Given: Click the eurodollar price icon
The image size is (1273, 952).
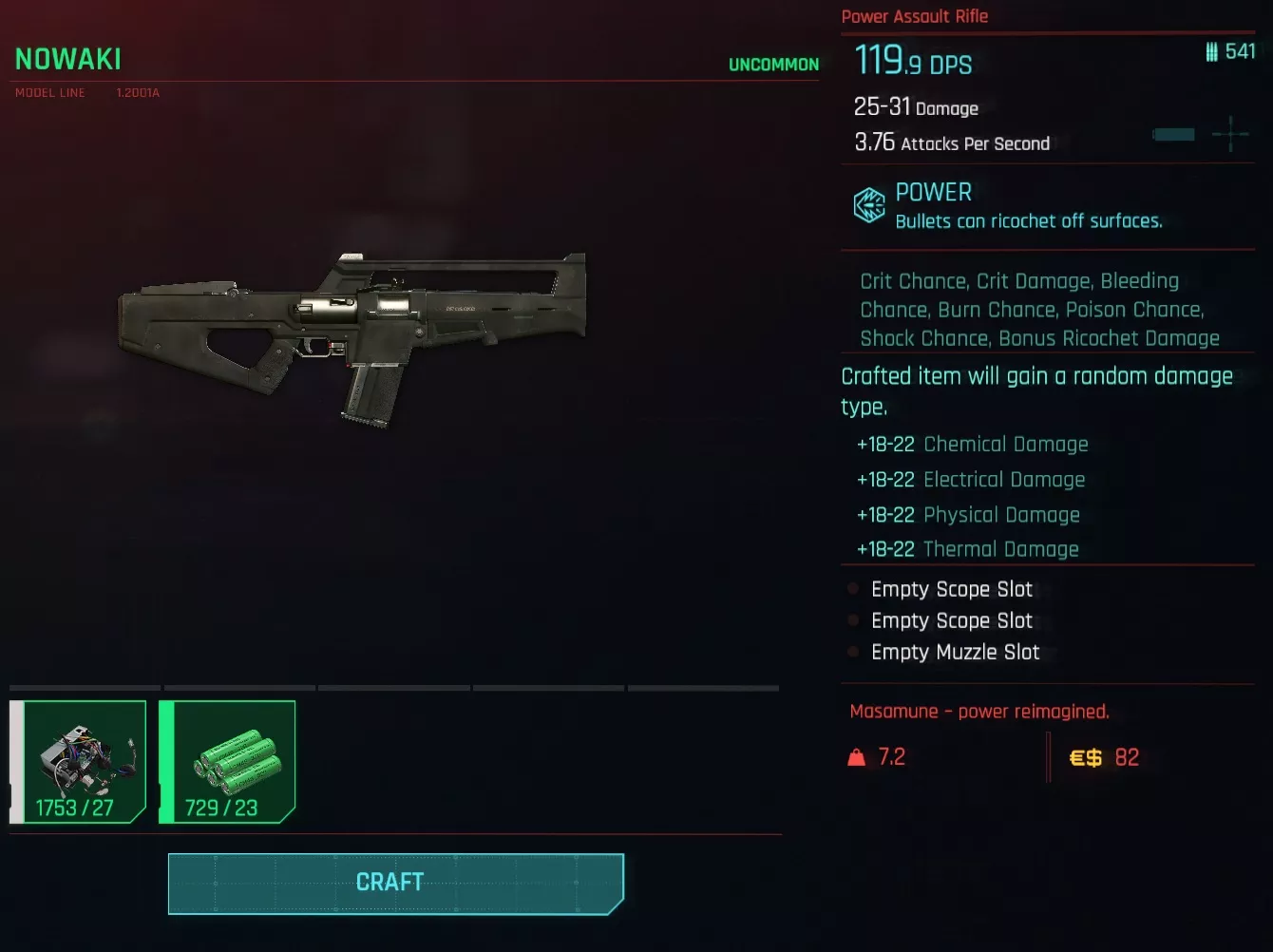Looking at the screenshot, I should [1085, 757].
